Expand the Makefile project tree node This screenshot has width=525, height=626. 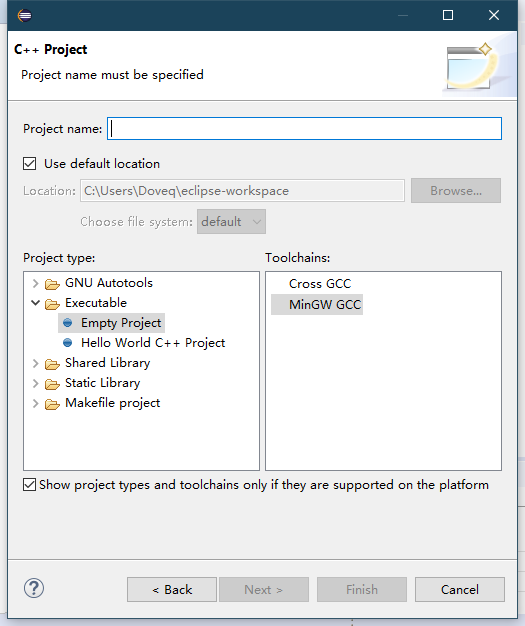36,403
